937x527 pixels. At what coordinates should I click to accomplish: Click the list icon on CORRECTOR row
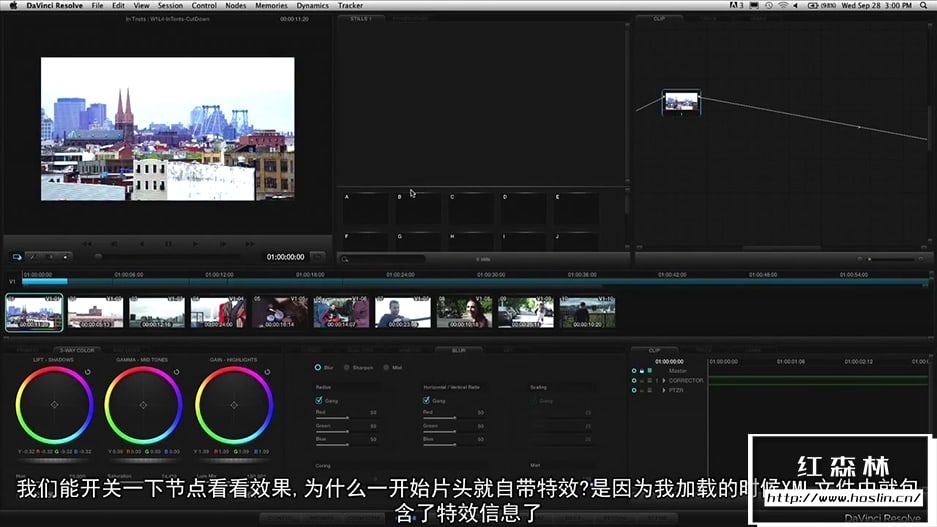(x=650, y=381)
